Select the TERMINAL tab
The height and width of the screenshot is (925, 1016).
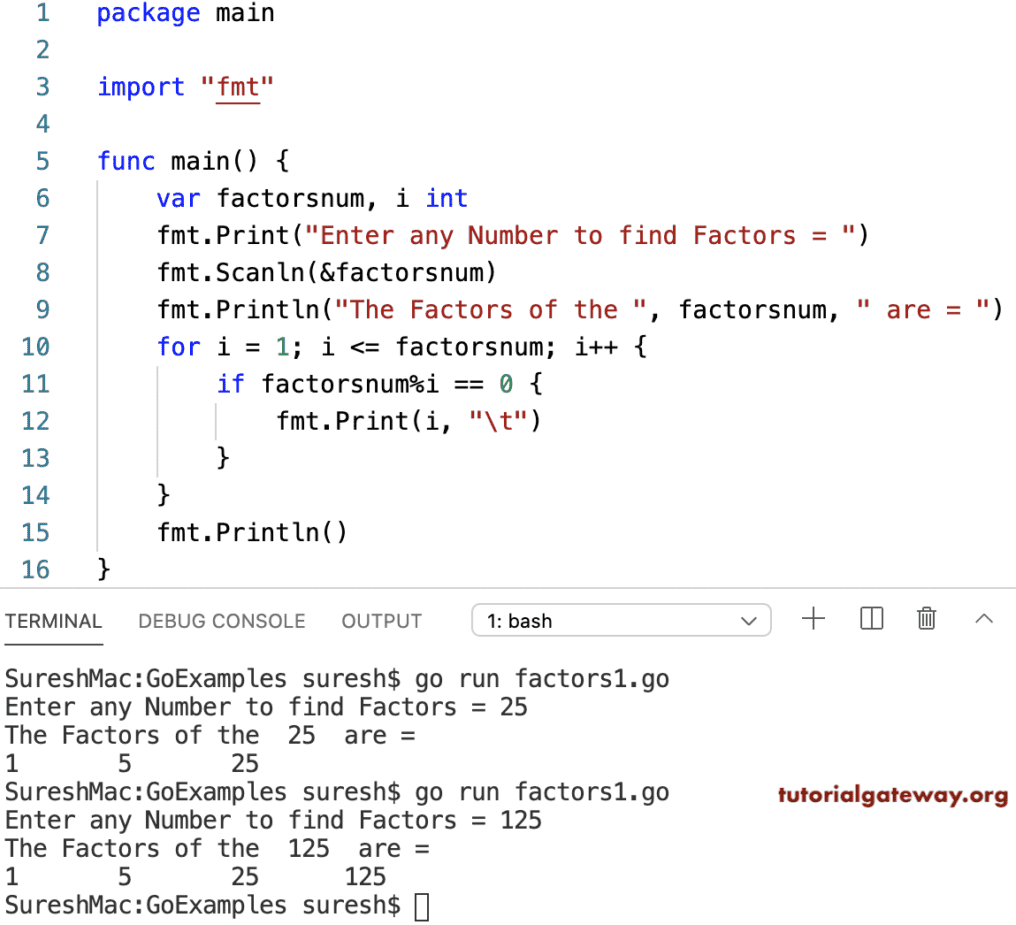53,621
